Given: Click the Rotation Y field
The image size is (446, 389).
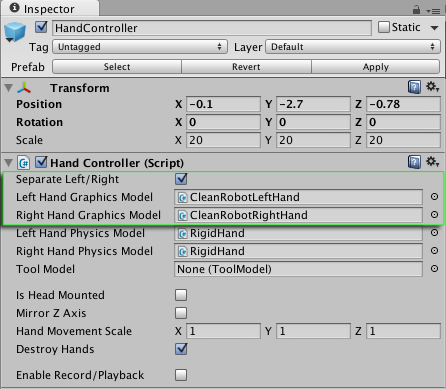Looking at the screenshot, I should click(313, 122).
